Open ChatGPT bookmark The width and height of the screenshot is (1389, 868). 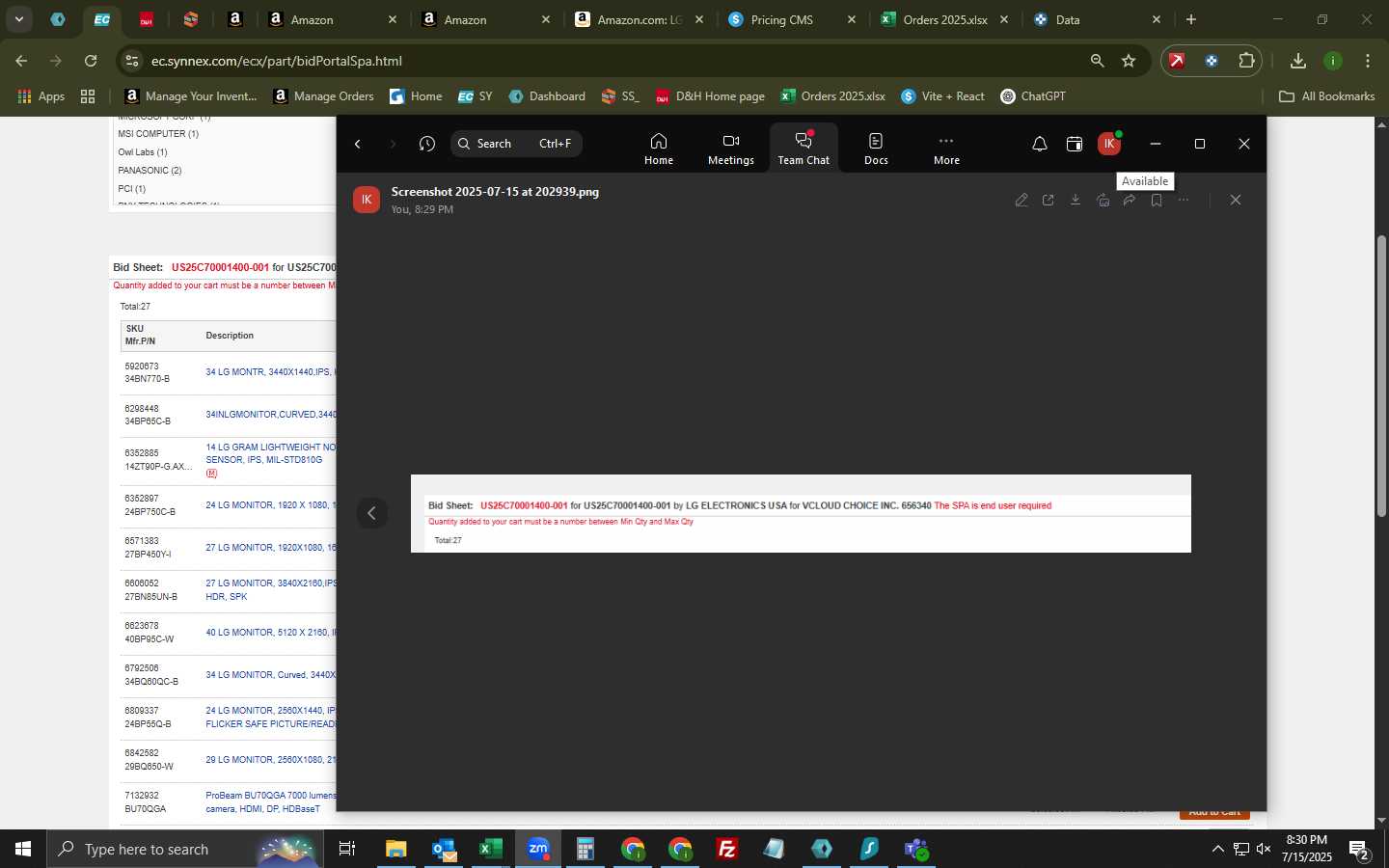(1033, 96)
